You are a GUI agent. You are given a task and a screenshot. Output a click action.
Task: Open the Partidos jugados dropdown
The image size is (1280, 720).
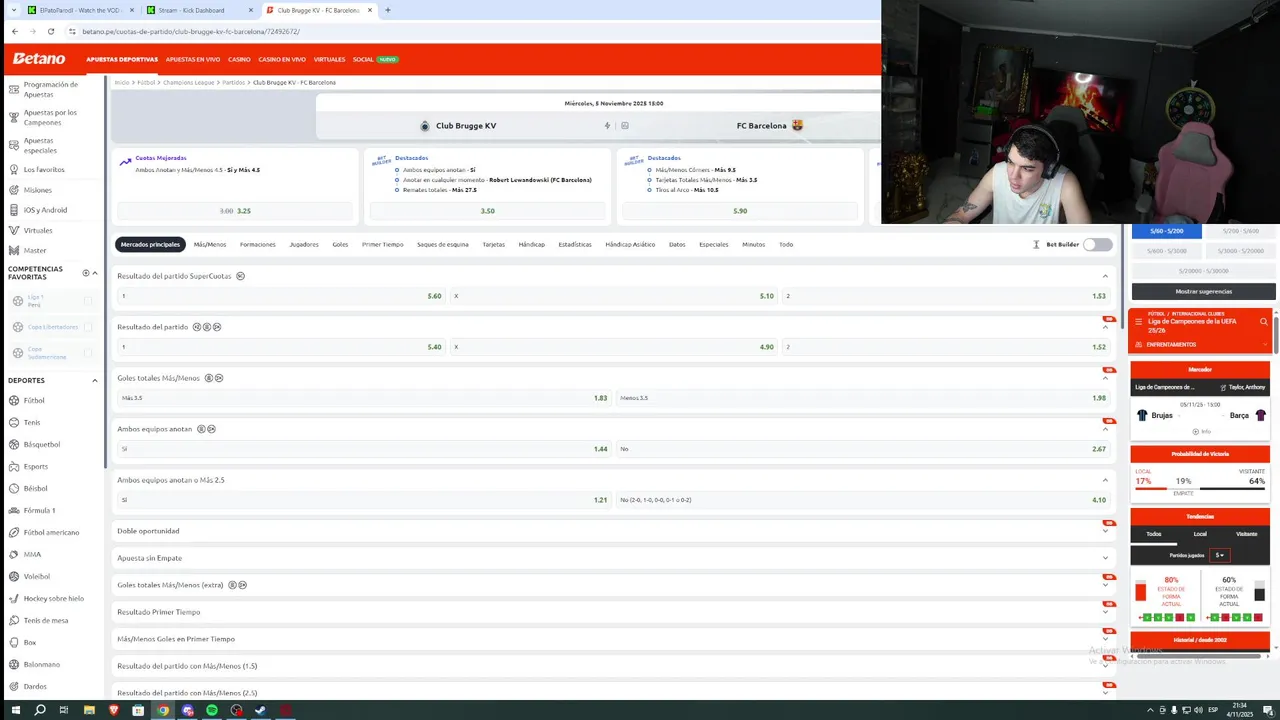(1218, 555)
